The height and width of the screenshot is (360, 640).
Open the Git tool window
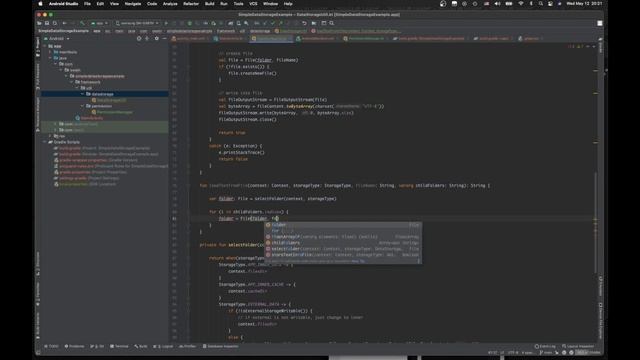coord(97,346)
